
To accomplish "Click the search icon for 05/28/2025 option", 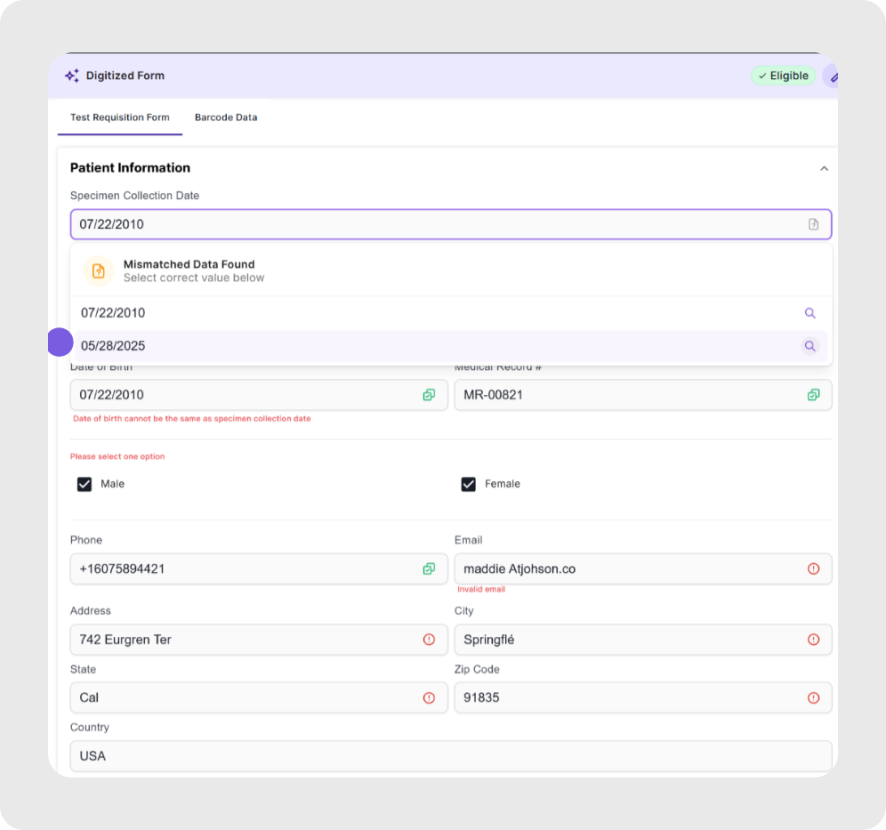I will coord(810,346).
